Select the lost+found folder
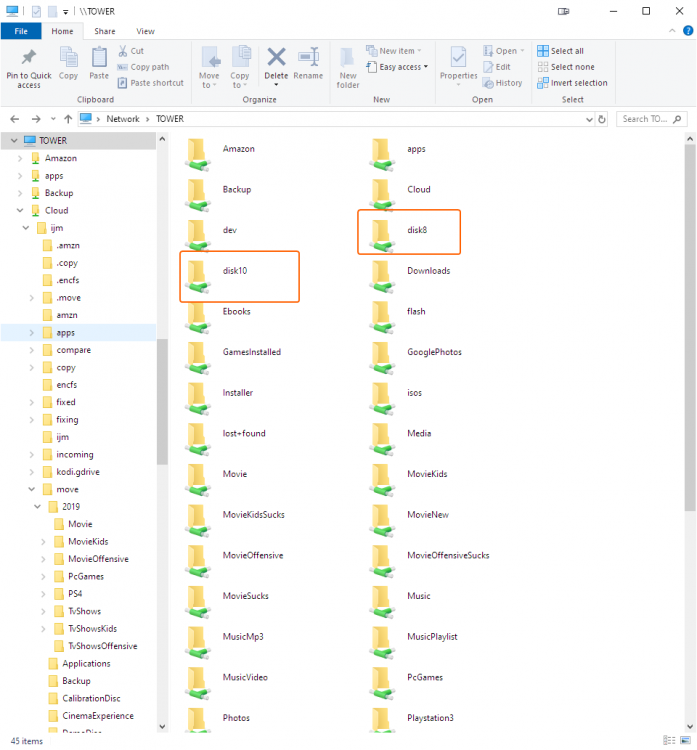 [x=244, y=433]
